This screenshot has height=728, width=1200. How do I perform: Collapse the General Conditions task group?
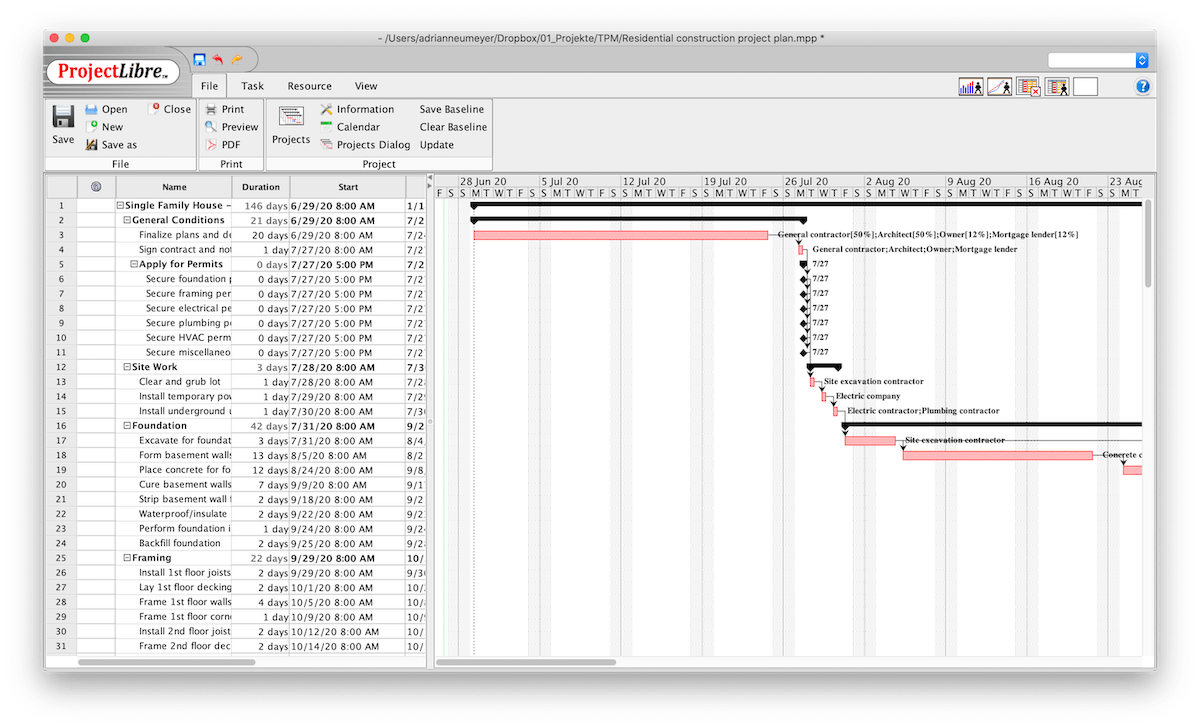tap(127, 220)
